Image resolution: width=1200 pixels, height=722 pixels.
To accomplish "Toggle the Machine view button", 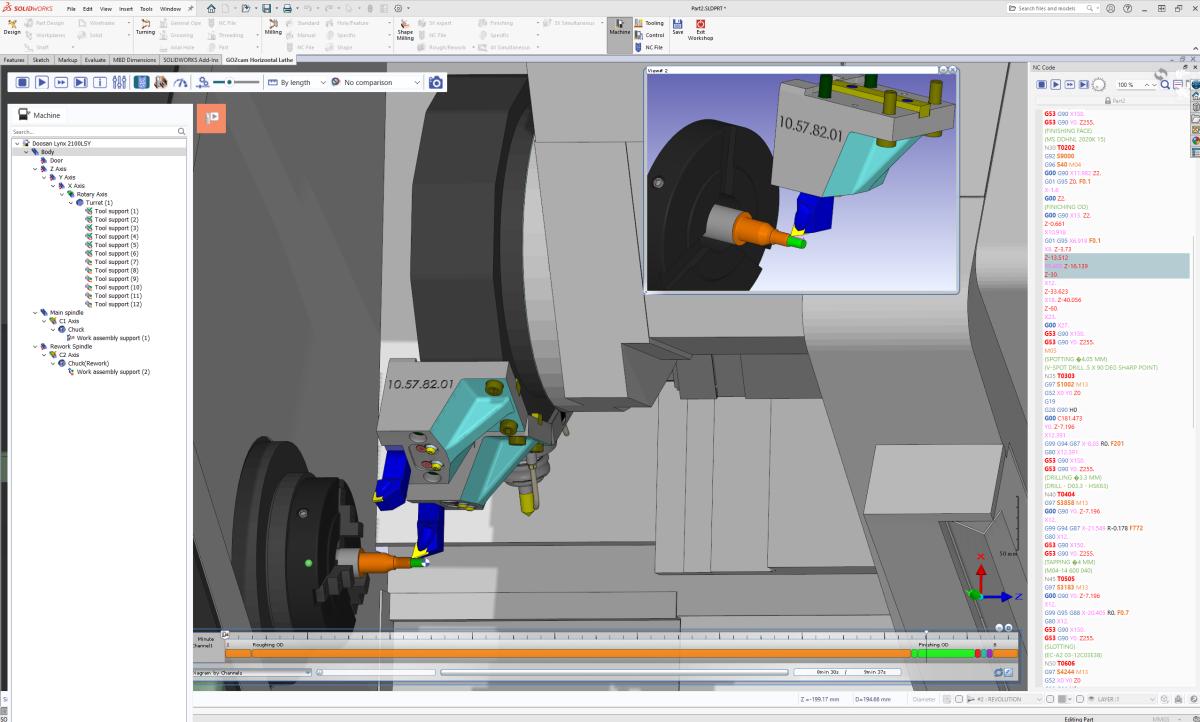I will 619,28.
